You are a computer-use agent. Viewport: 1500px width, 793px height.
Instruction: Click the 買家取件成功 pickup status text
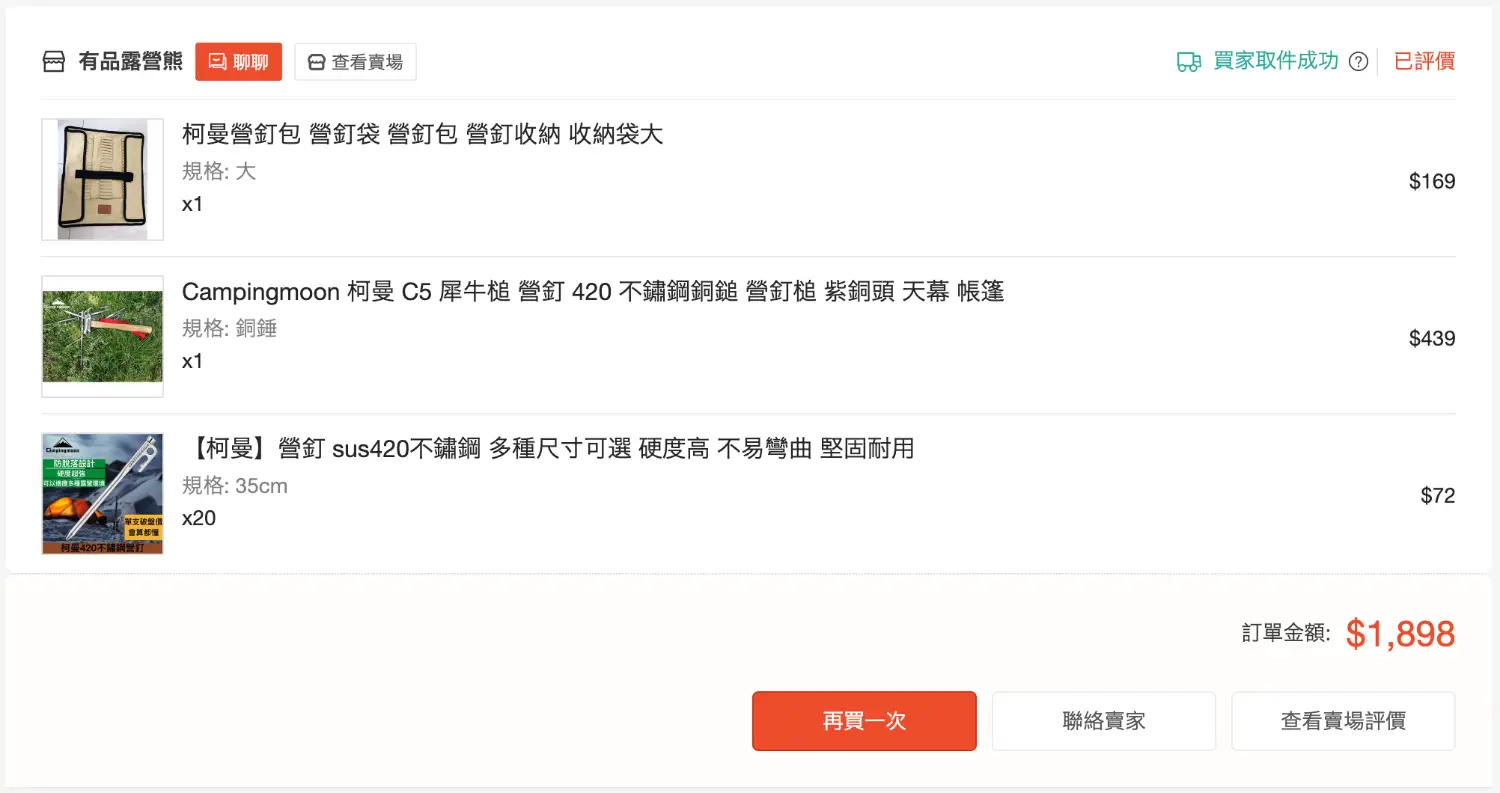tap(1275, 61)
